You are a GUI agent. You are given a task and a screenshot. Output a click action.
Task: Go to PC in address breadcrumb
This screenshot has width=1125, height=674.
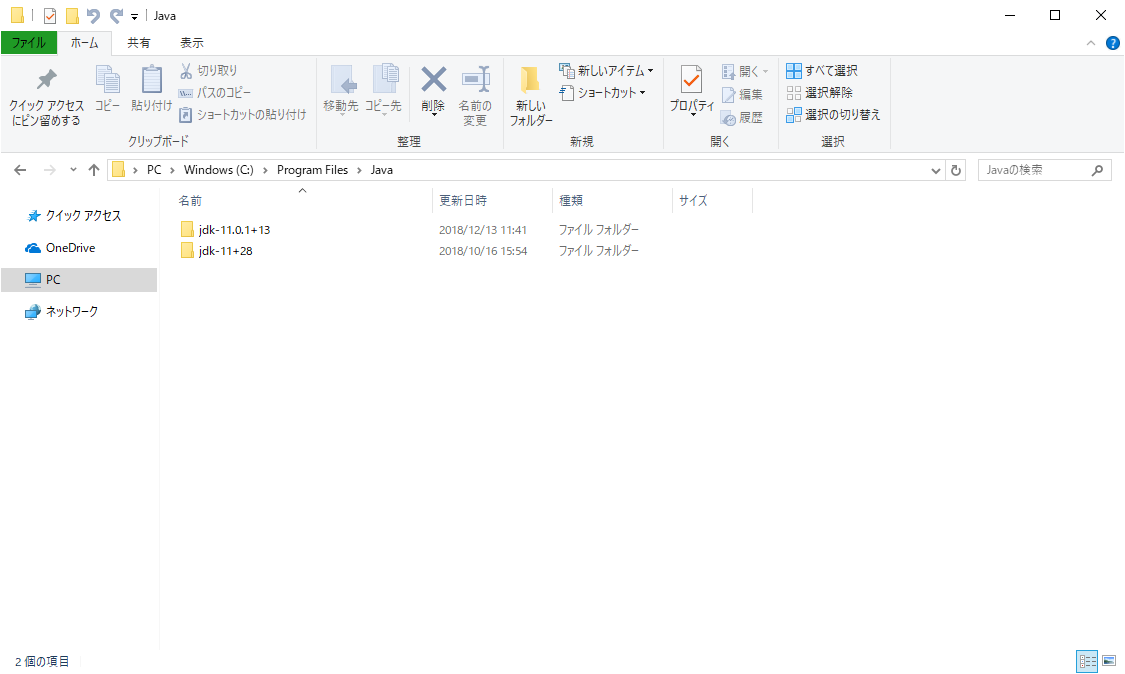pyautogui.click(x=154, y=170)
